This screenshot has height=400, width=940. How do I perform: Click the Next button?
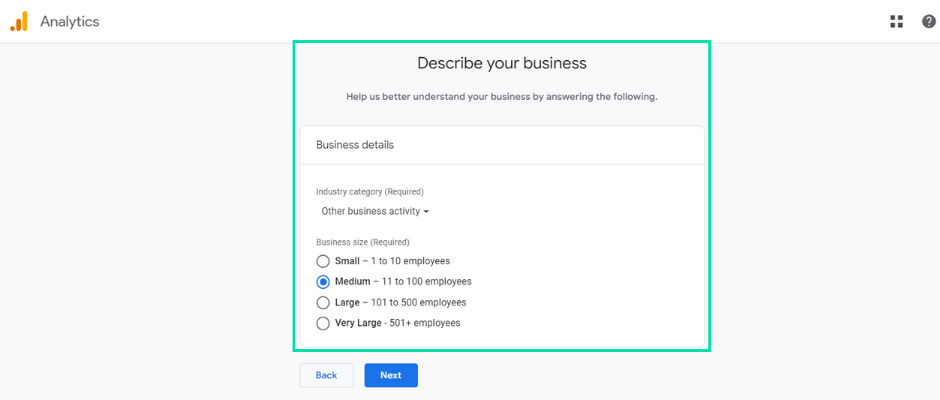coord(391,375)
